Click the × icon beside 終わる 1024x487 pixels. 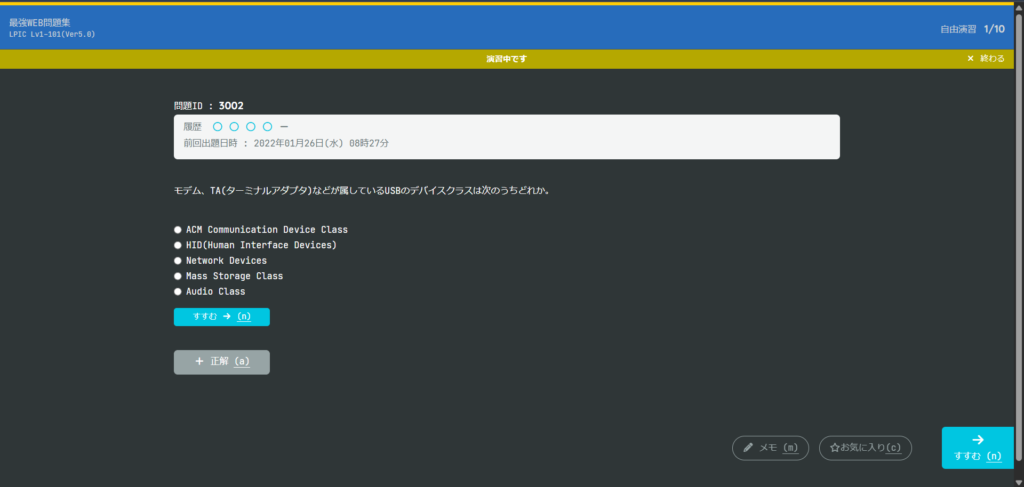click(x=970, y=59)
